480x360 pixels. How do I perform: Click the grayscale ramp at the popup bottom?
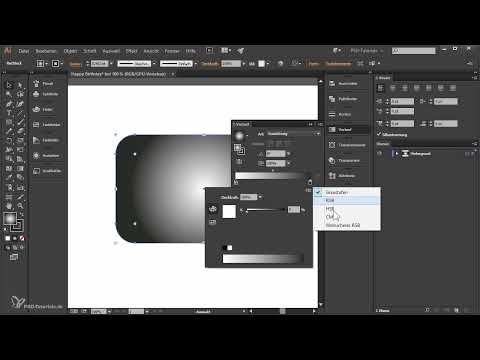(263, 258)
